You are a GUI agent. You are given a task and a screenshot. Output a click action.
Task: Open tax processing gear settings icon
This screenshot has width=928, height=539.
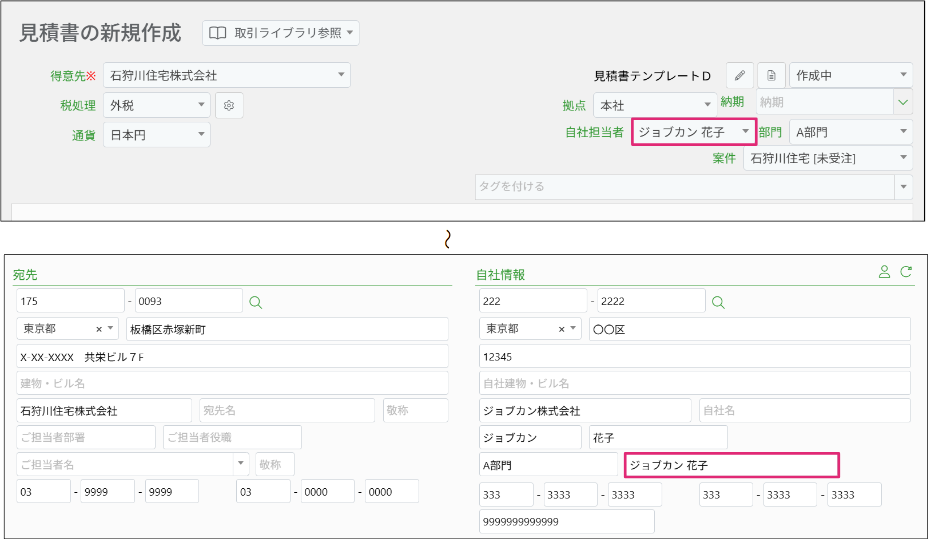(x=229, y=105)
